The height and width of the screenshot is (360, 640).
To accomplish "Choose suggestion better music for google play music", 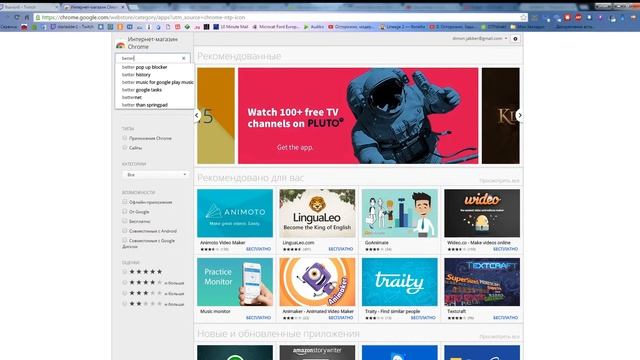I will (x=155, y=82).
